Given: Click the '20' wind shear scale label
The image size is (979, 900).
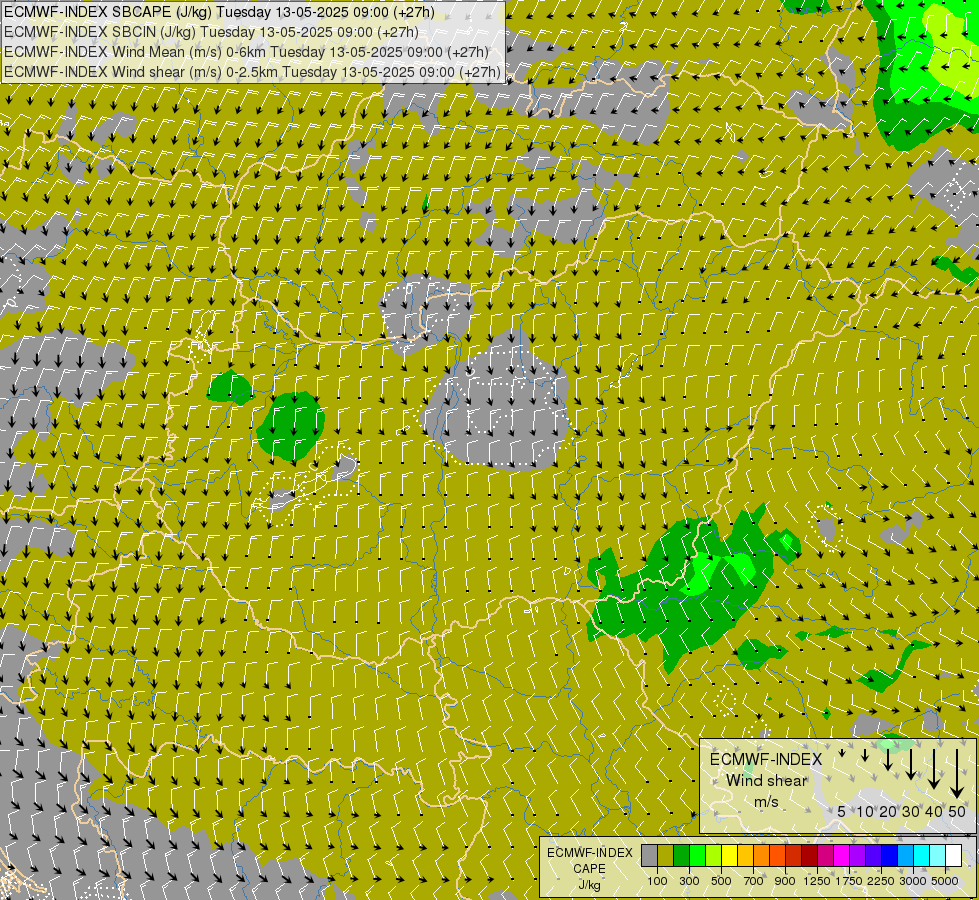Looking at the screenshot, I should click(x=888, y=811).
